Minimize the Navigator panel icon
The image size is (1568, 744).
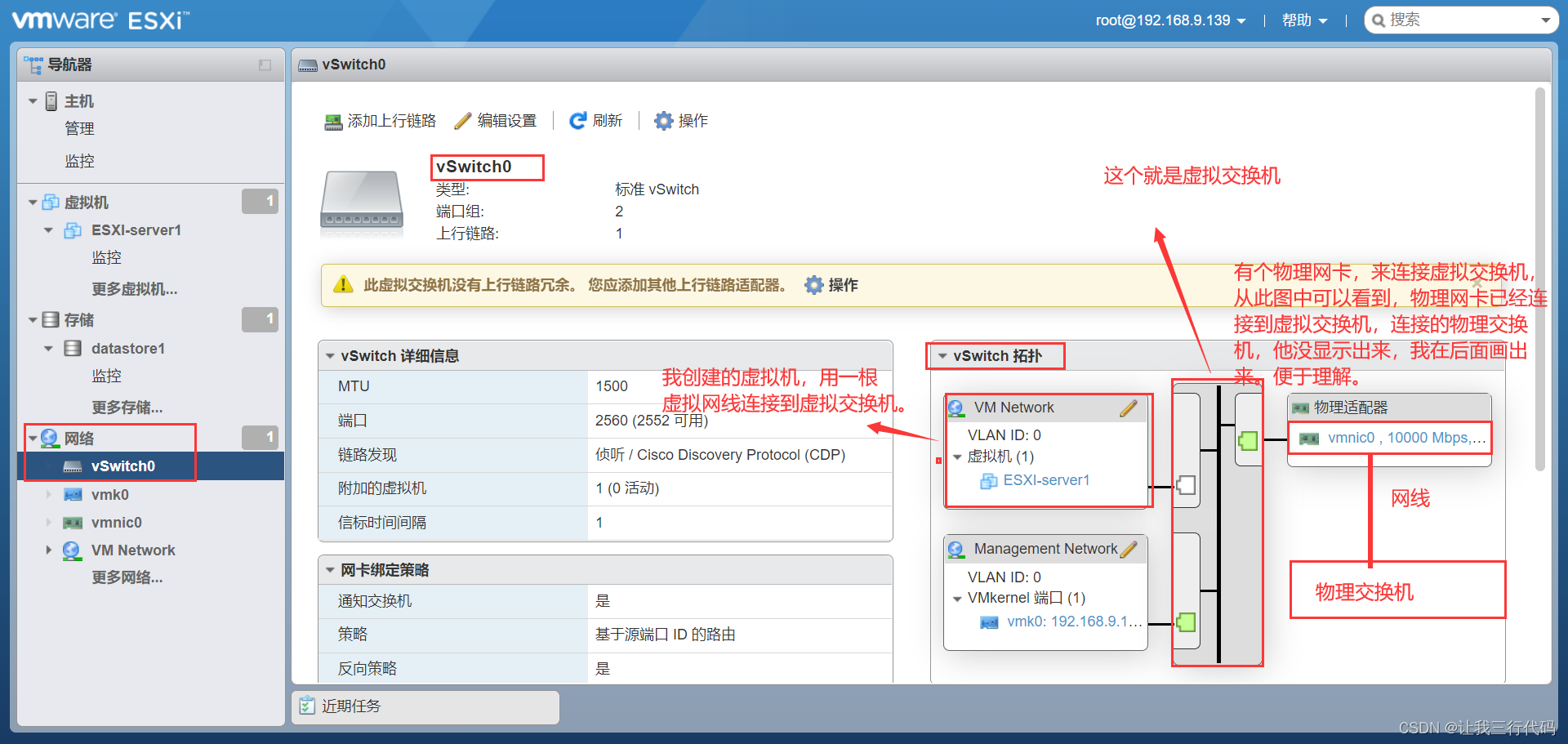click(x=265, y=65)
